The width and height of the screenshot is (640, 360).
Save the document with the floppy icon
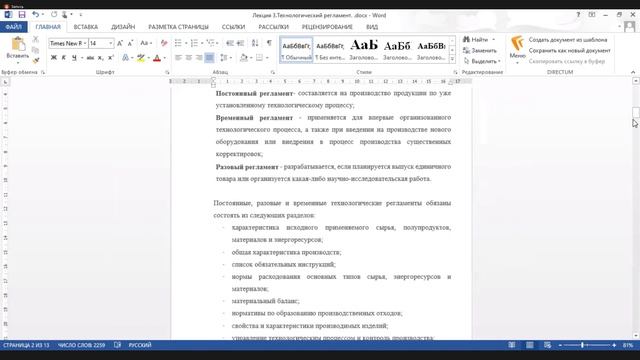(22, 15)
